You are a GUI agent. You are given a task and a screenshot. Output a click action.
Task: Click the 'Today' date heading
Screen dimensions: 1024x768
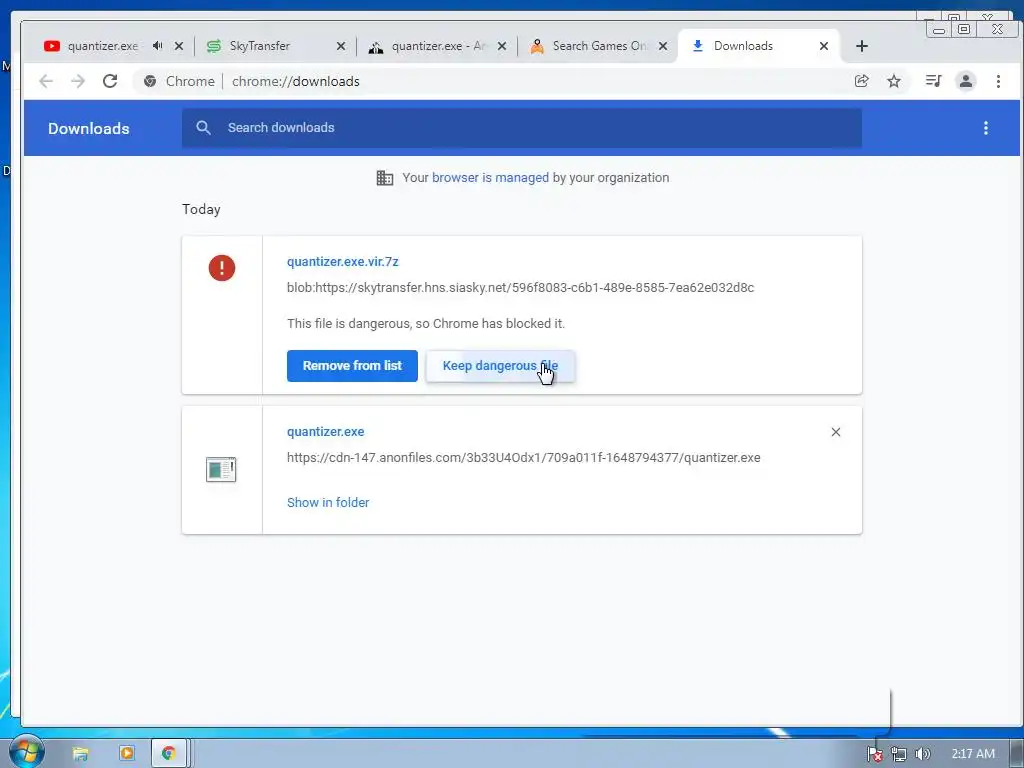point(201,209)
